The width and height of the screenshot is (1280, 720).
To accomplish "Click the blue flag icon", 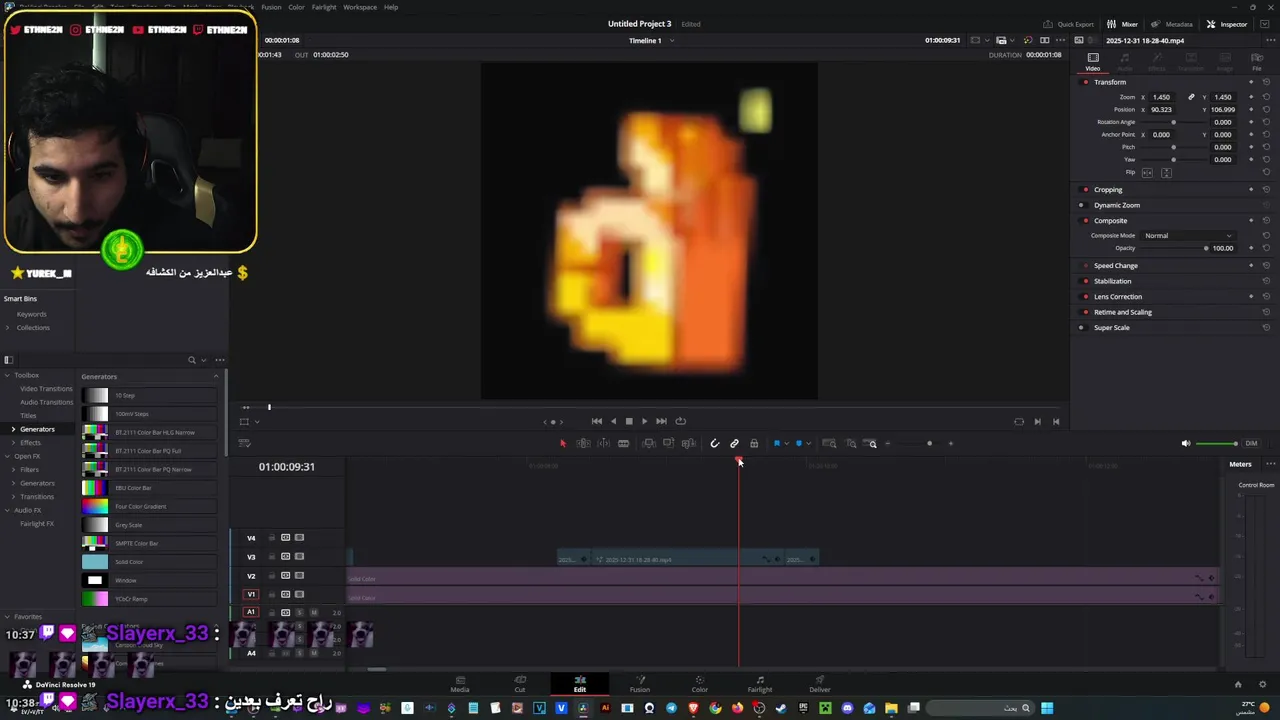I will 777,443.
